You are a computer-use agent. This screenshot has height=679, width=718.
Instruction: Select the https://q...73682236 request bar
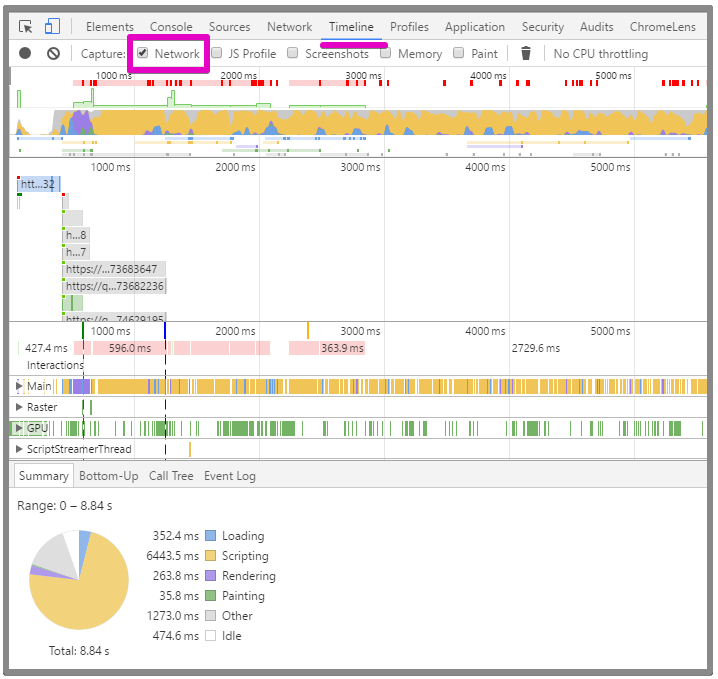[114, 286]
